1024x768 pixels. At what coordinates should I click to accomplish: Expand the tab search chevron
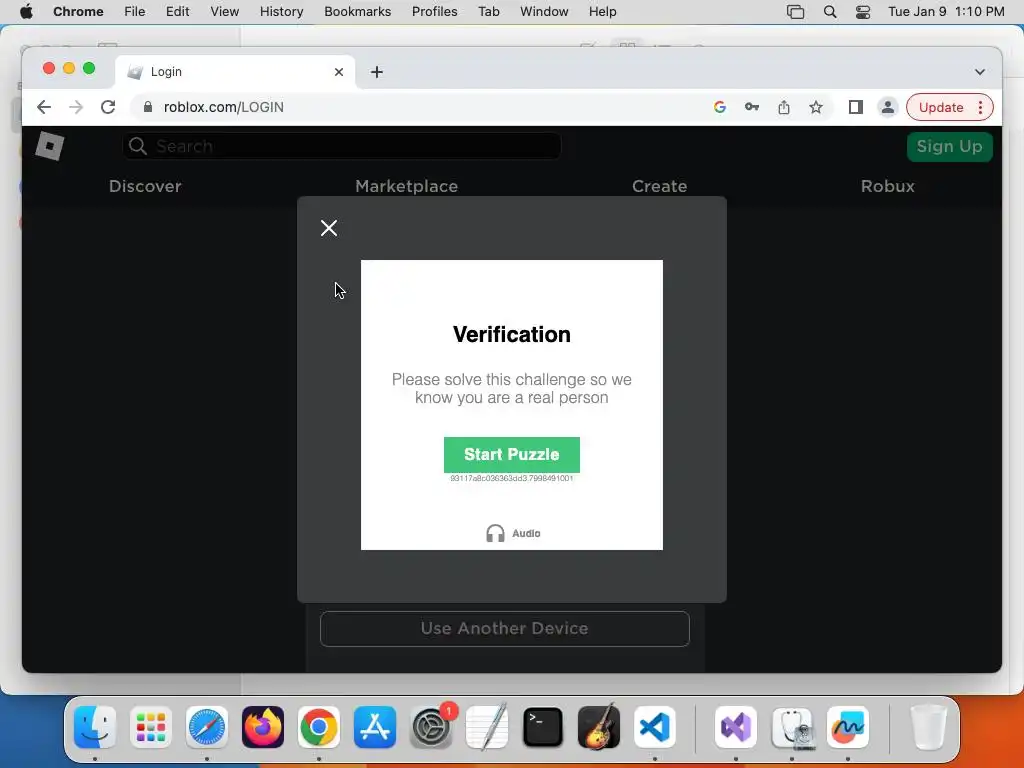(x=980, y=72)
